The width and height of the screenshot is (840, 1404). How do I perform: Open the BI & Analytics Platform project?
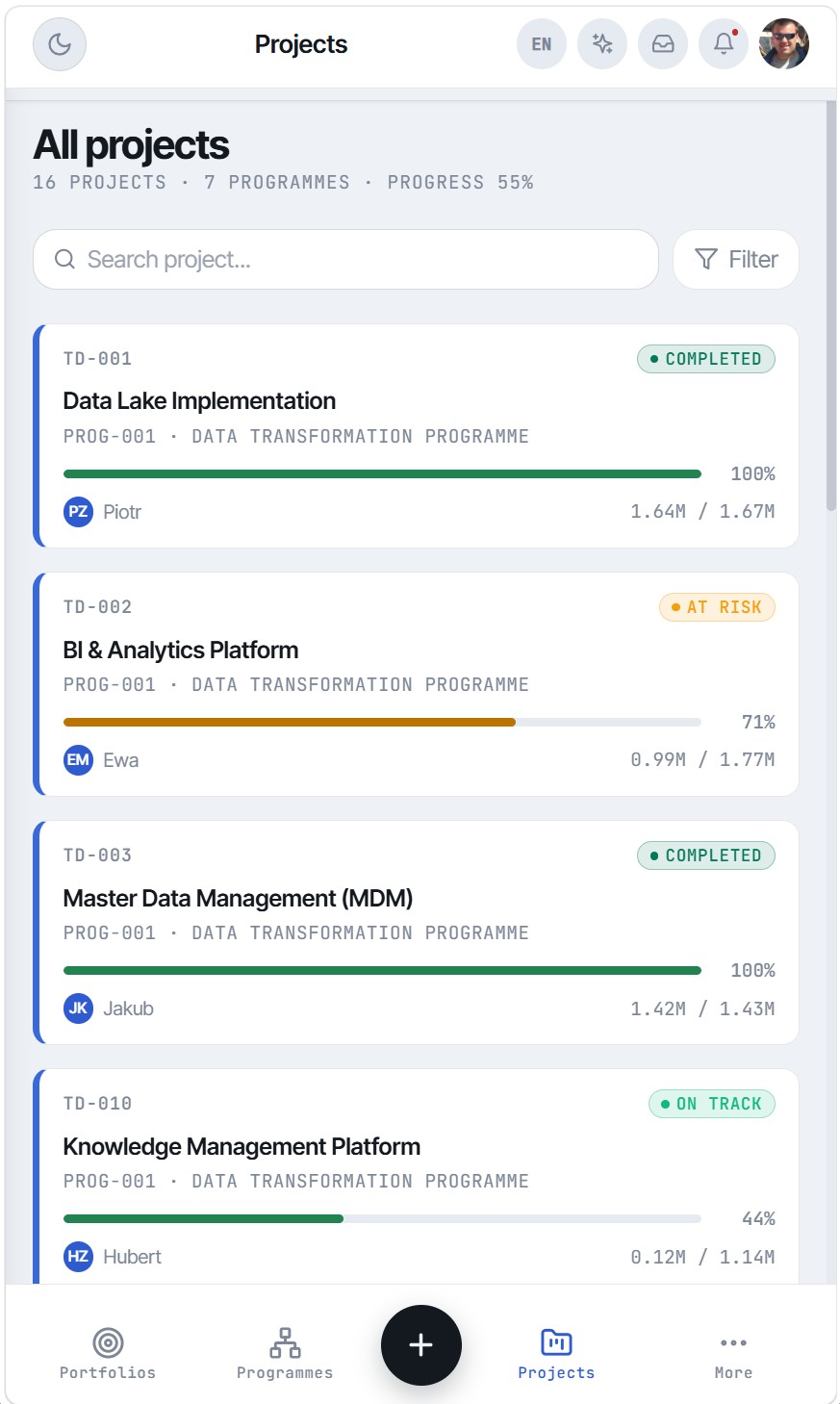point(416,684)
